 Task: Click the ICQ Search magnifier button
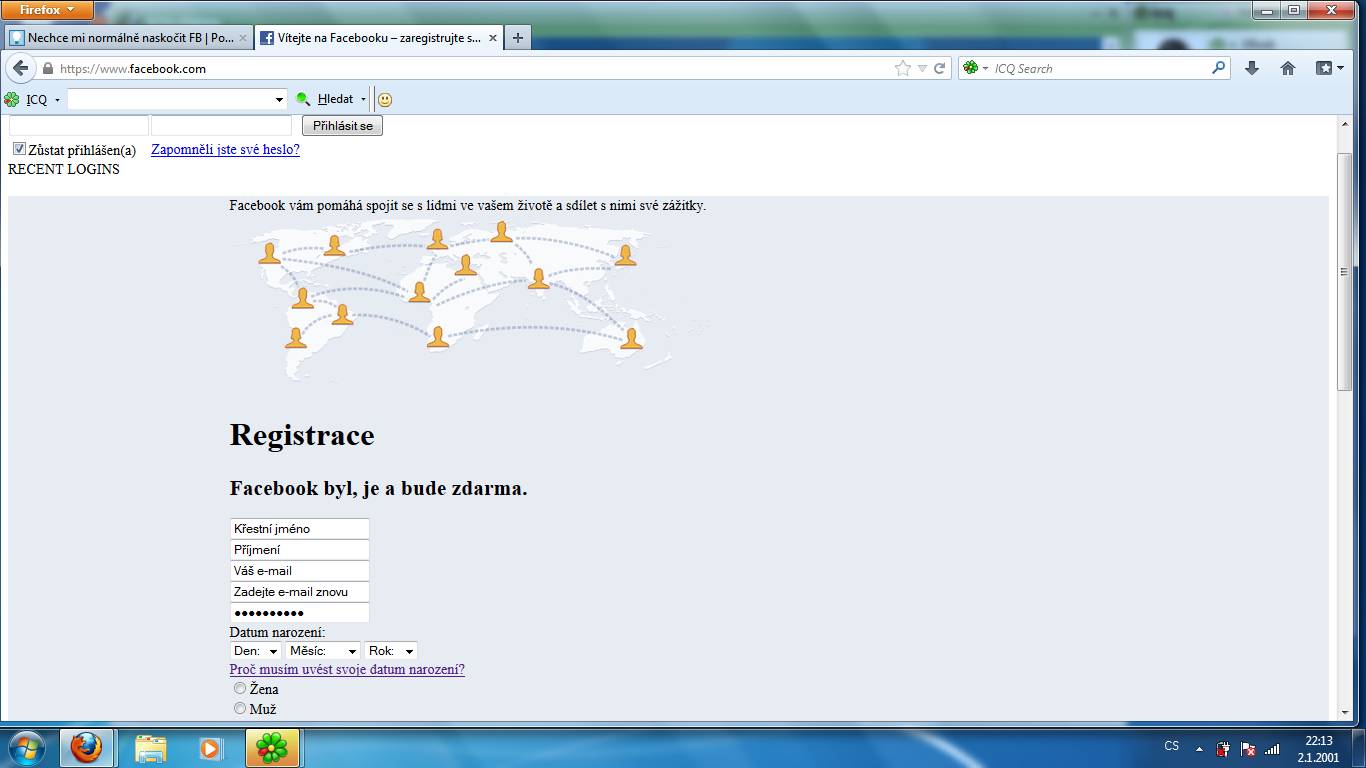click(1219, 68)
